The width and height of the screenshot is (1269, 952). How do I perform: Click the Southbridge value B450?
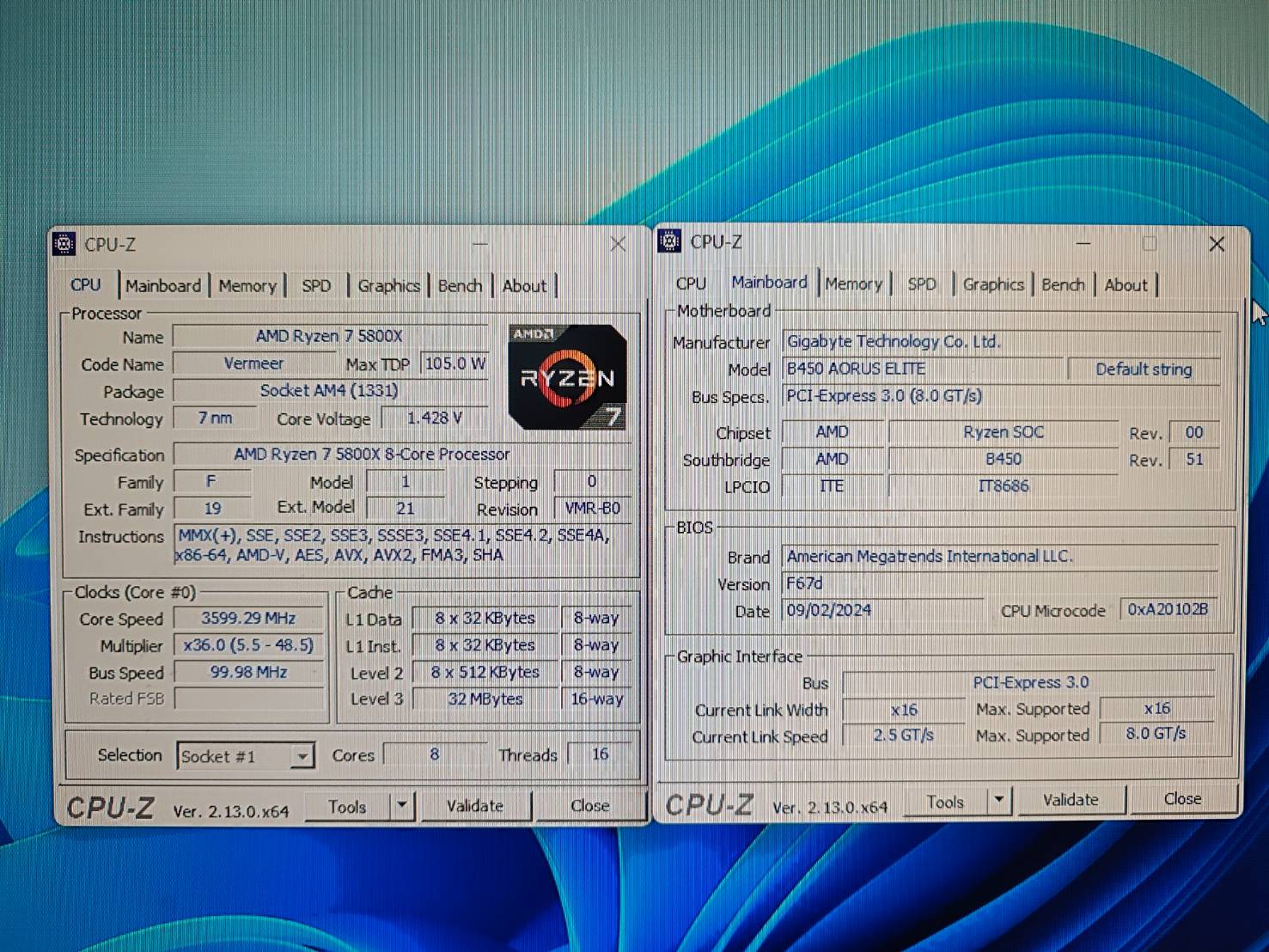click(1004, 459)
